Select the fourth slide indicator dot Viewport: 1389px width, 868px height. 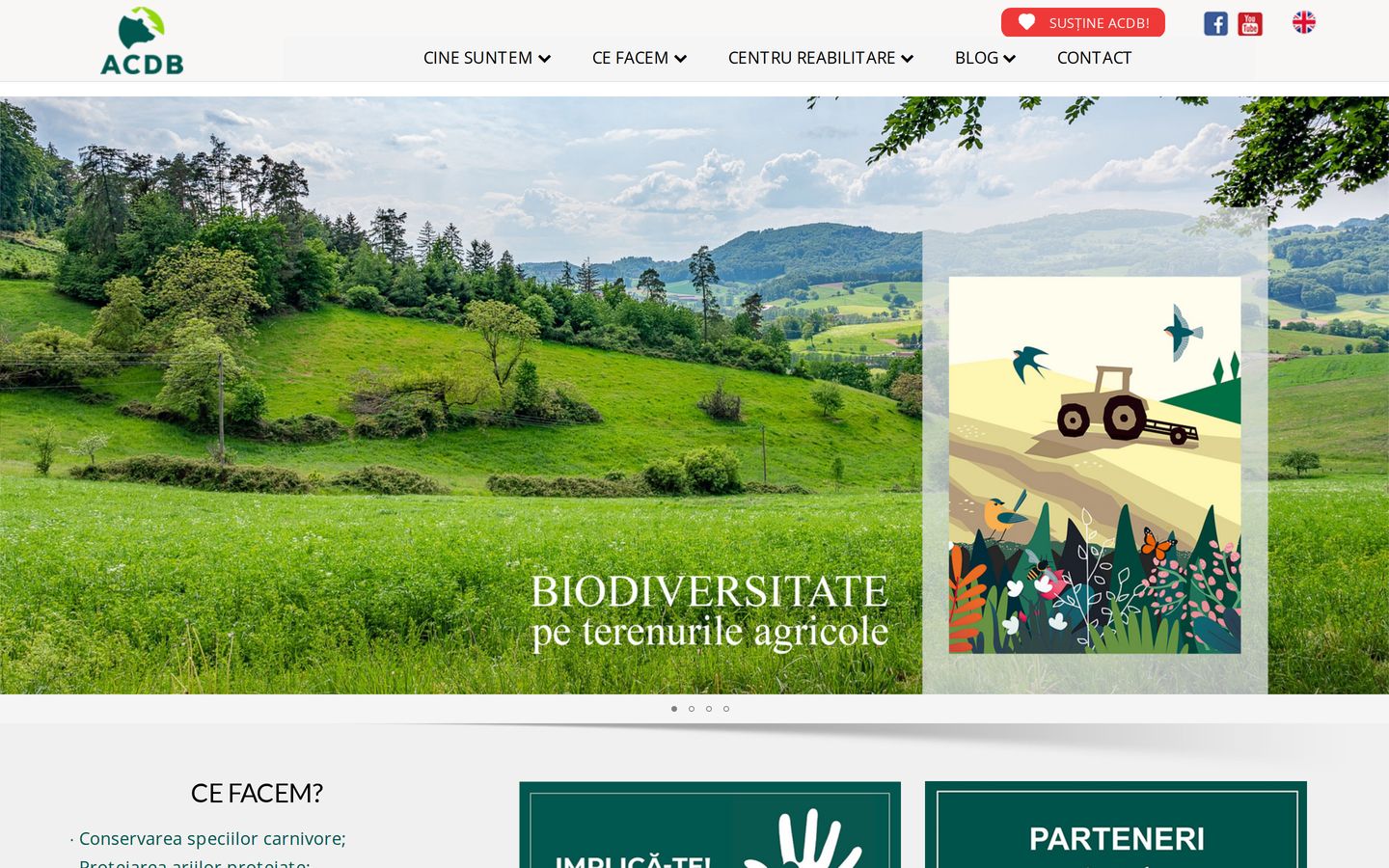point(726,709)
